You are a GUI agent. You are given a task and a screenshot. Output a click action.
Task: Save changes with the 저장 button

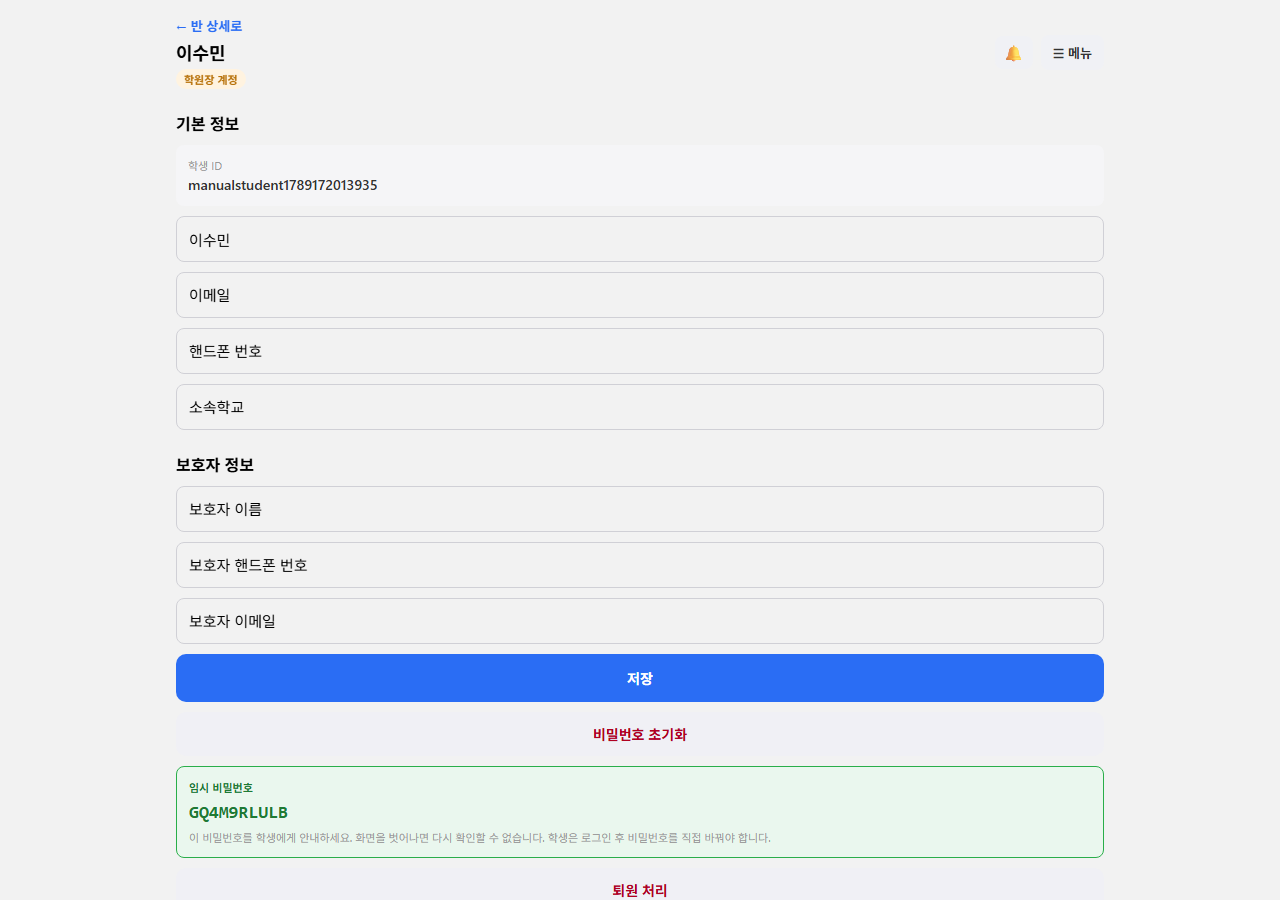(640, 678)
